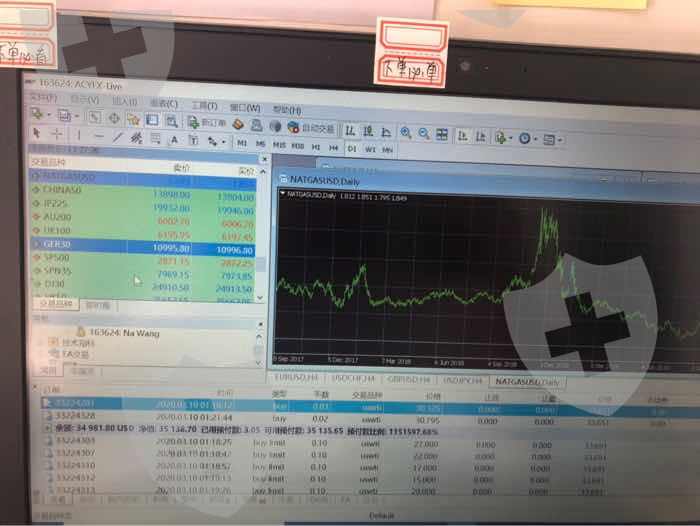Select the Horizontal Line tool
Screen dimensions: 700x526
coord(99,136)
